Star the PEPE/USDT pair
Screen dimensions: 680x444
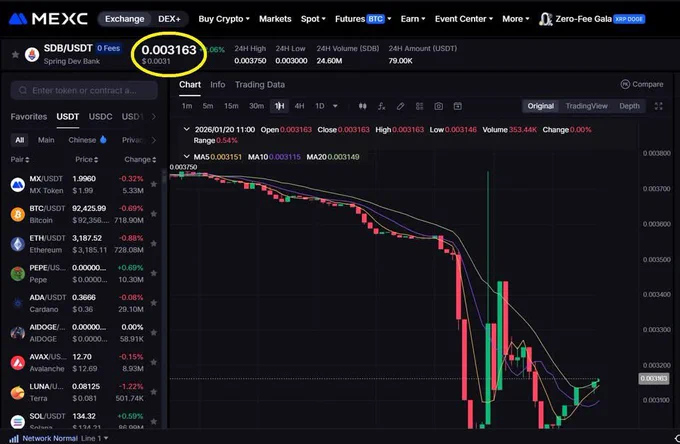(154, 273)
